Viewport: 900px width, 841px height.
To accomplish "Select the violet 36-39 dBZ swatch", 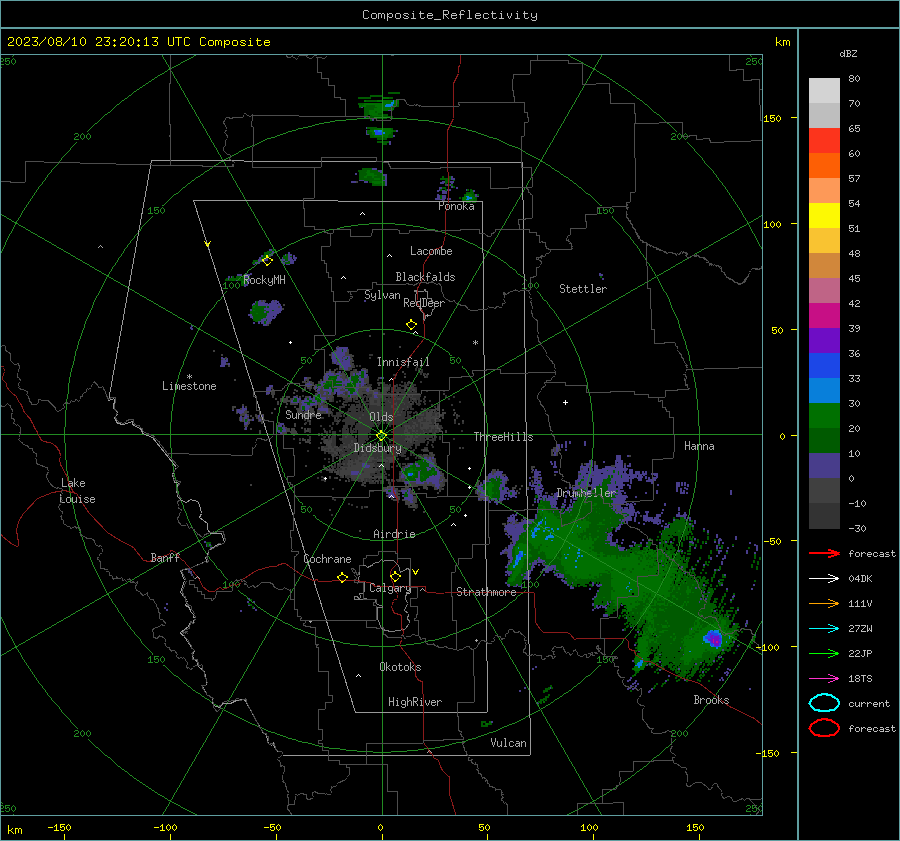I will coord(824,341).
